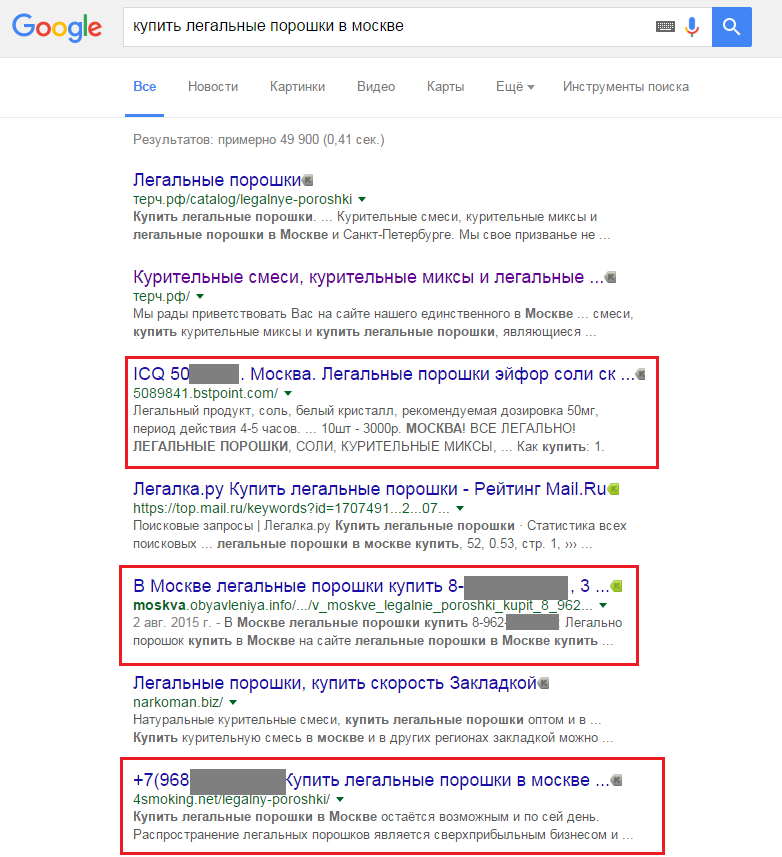The width and height of the screenshot is (782, 857).
Task: Open the on-screen keyboard icon in search box
Action: click(x=665, y=26)
